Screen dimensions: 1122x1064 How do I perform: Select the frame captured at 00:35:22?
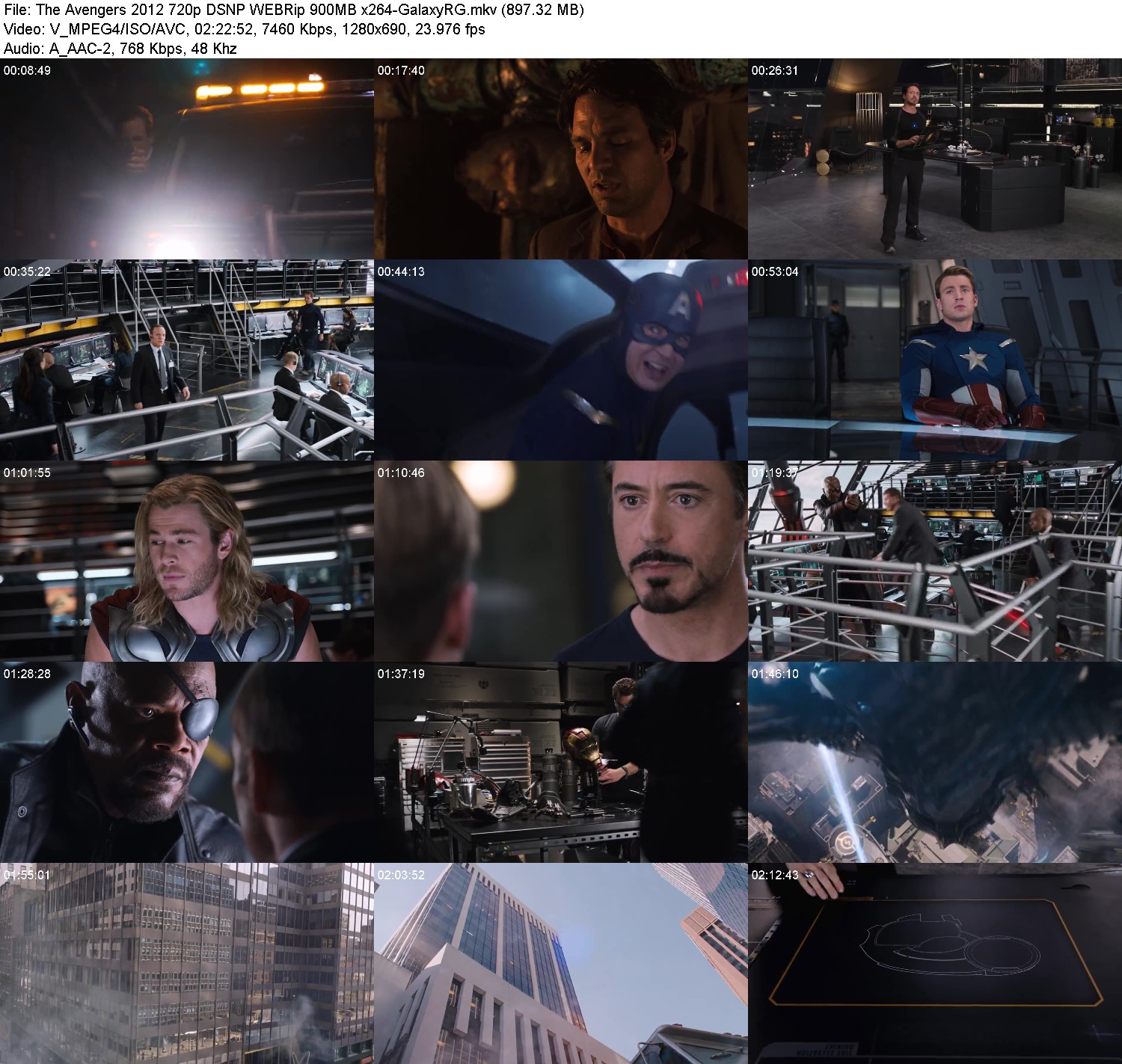click(187, 360)
